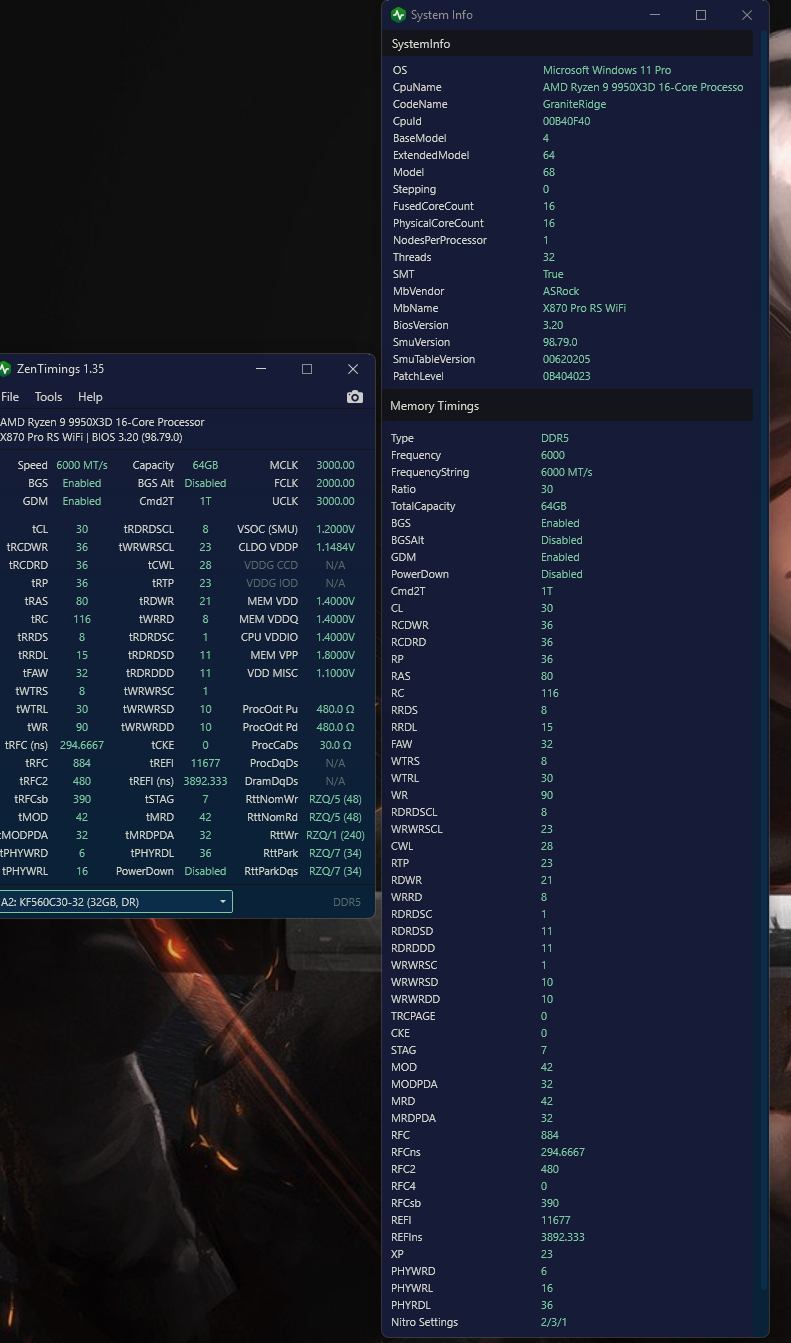Click the Nitro Settings value 2/3/1

[555, 1322]
